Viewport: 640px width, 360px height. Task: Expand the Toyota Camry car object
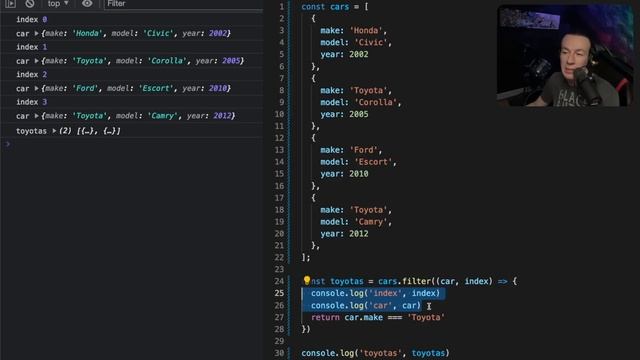pos(36,116)
